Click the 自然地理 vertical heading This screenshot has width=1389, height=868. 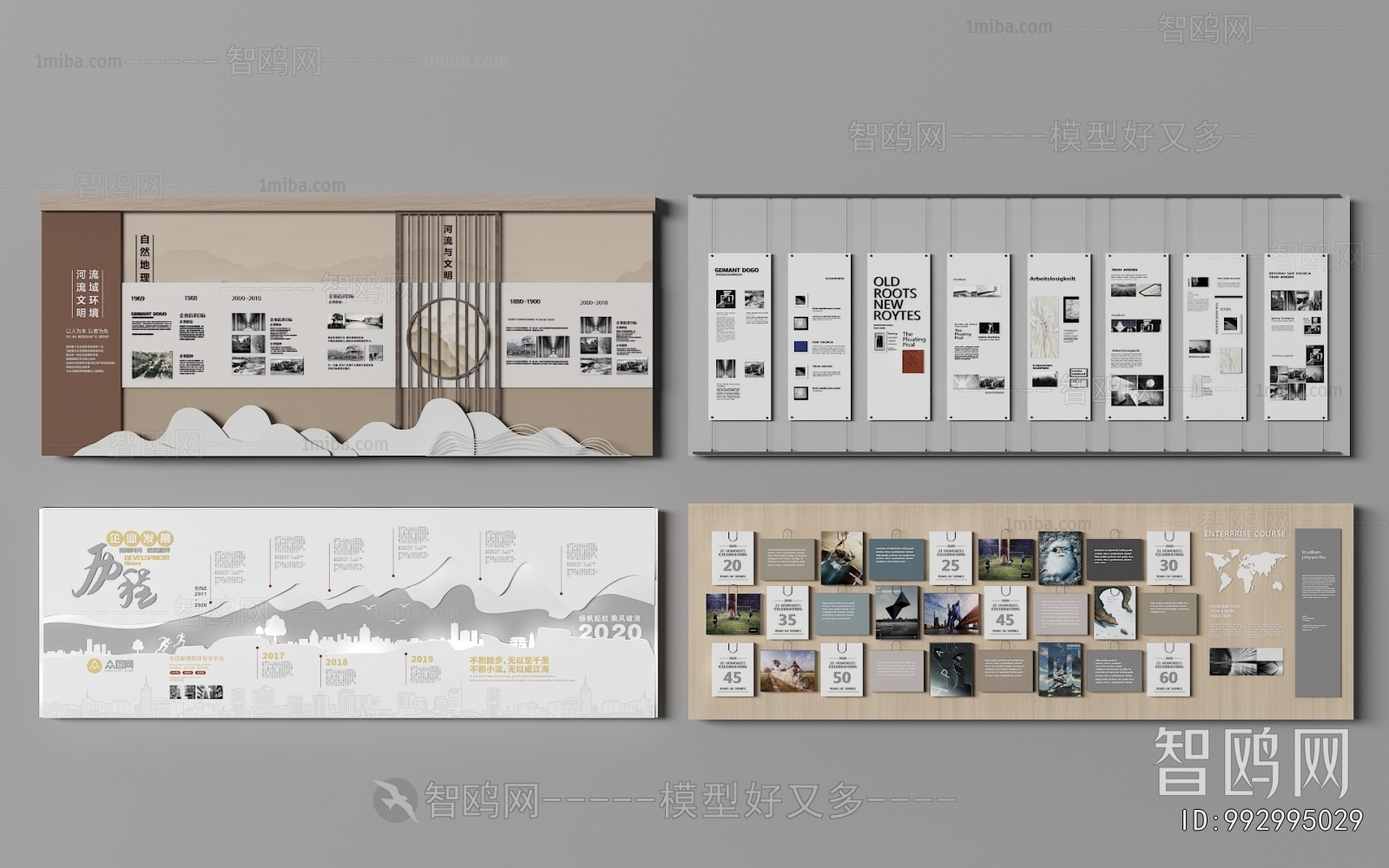coord(145,259)
